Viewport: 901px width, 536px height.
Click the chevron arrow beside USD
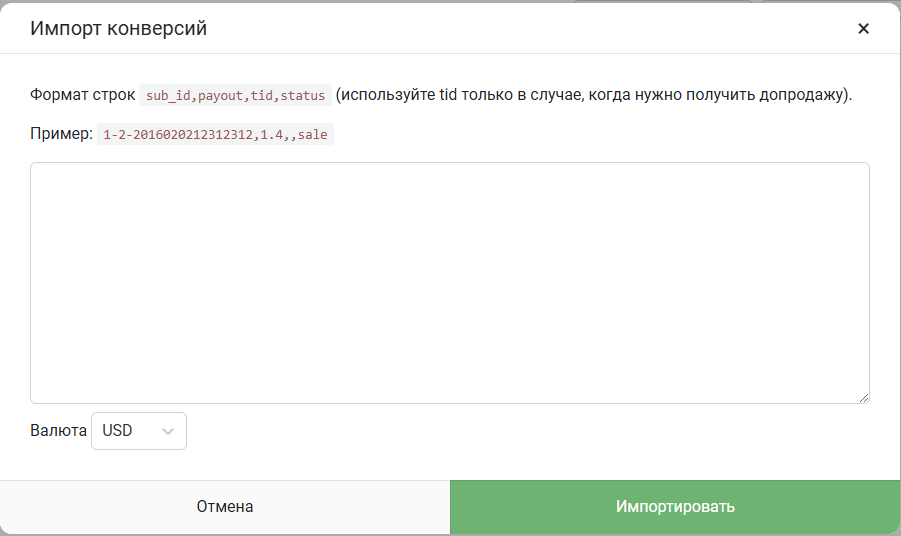tap(168, 431)
